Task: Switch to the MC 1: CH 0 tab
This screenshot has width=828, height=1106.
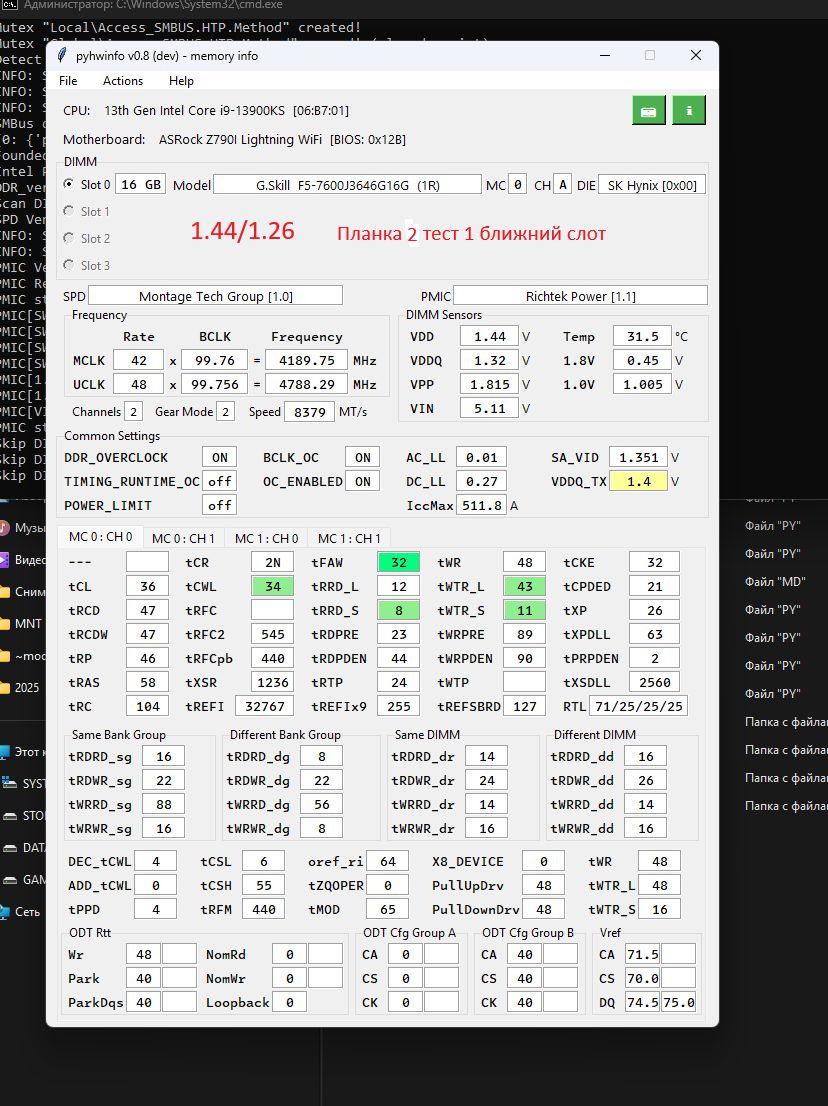Action: pos(267,538)
